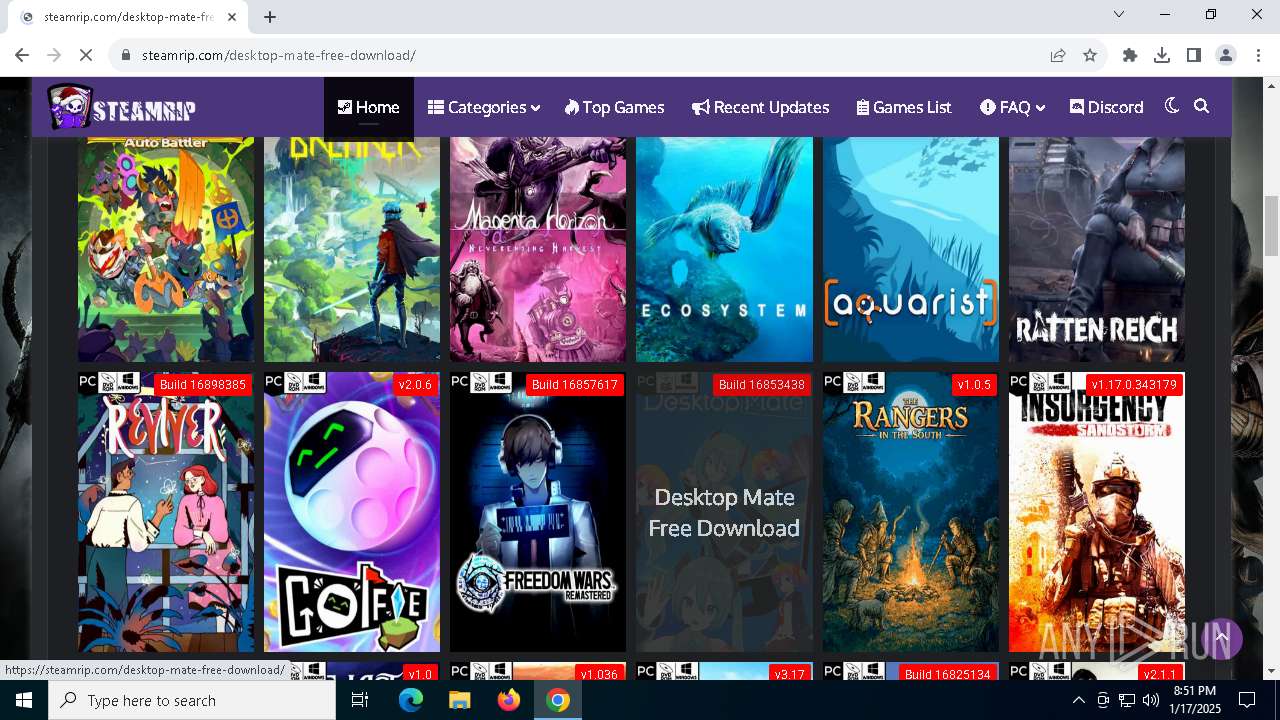Image resolution: width=1280 pixels, height=720 pixels.
Task: Go forward in browser history
Action: 54,55
